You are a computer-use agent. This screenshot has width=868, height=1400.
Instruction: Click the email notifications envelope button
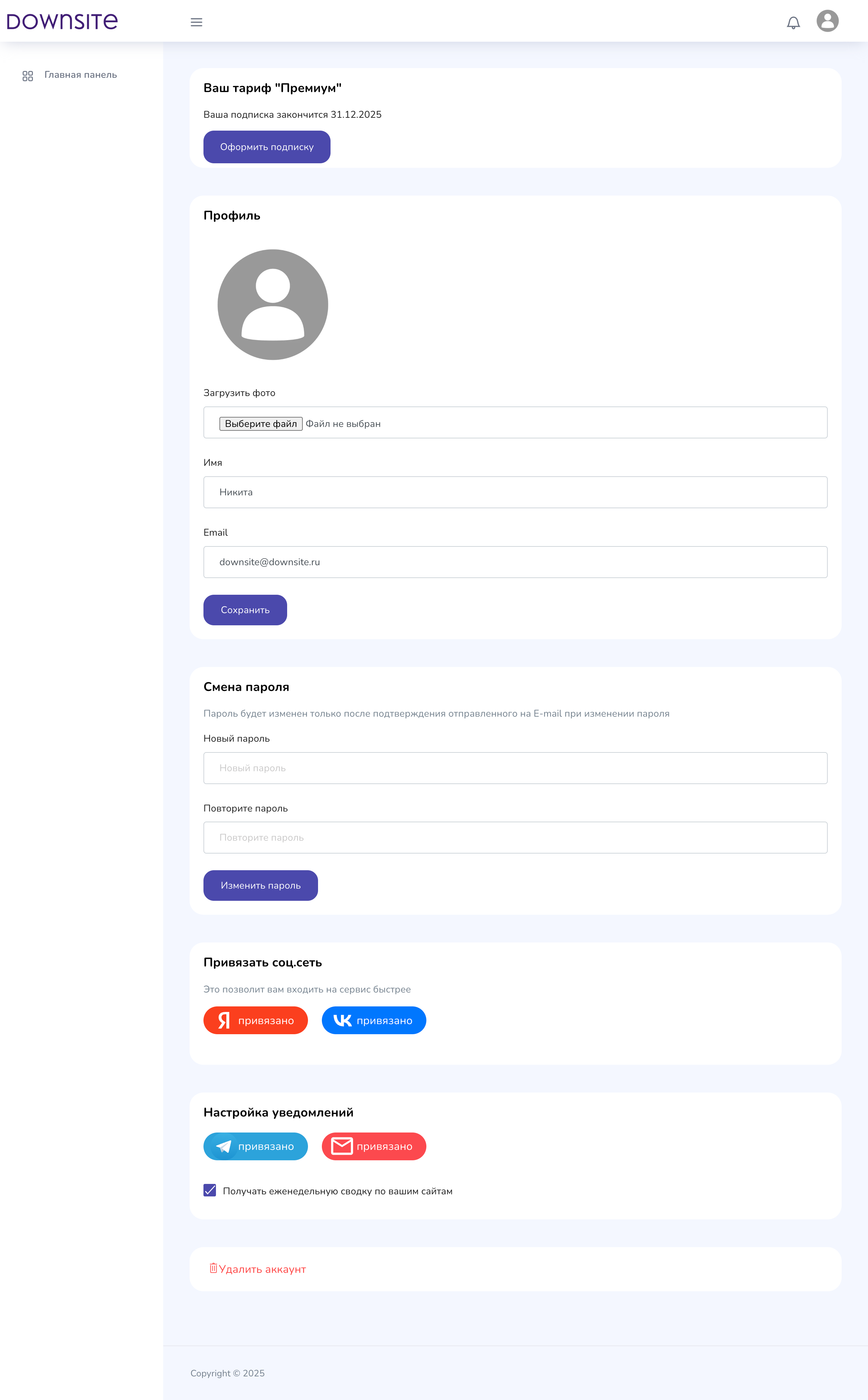(x=374, y=1146)
